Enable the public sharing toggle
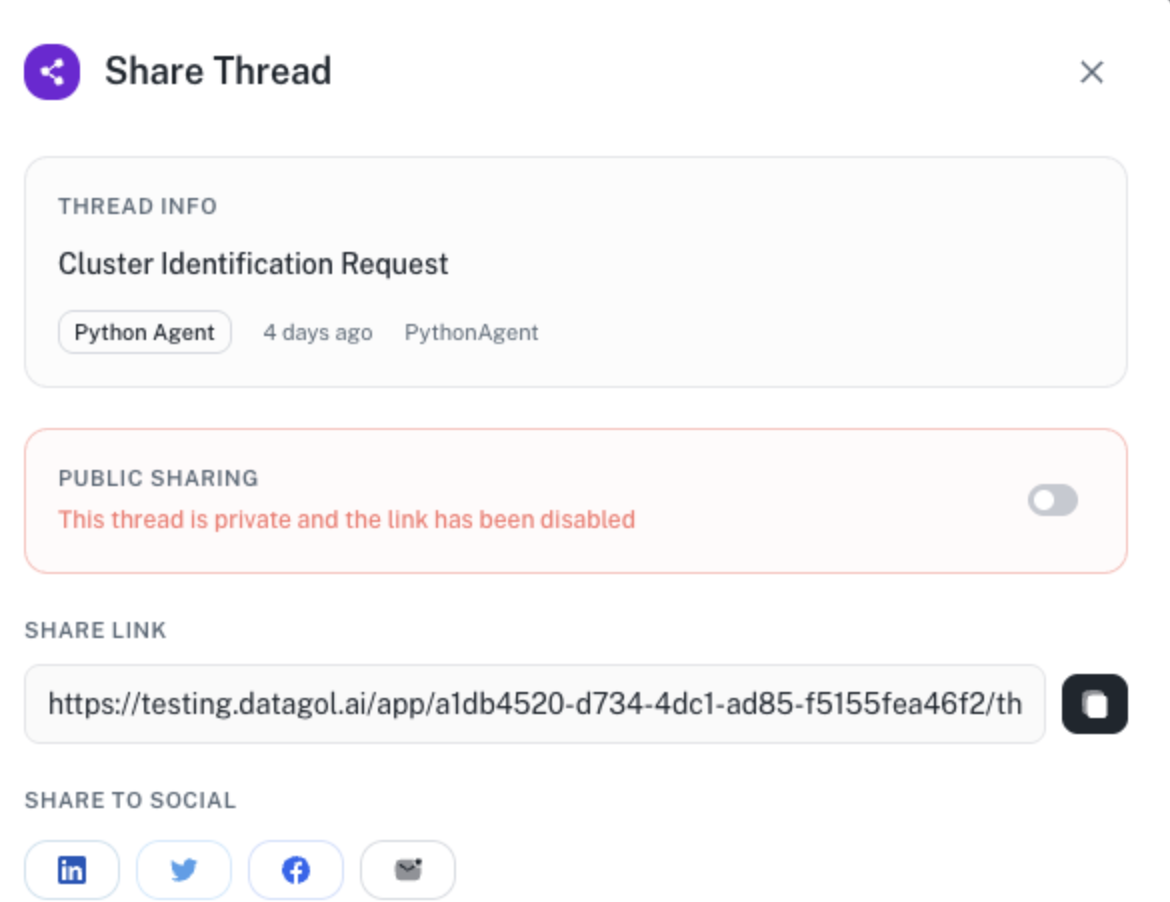 pyautogui.click(x=1053, y=500)
